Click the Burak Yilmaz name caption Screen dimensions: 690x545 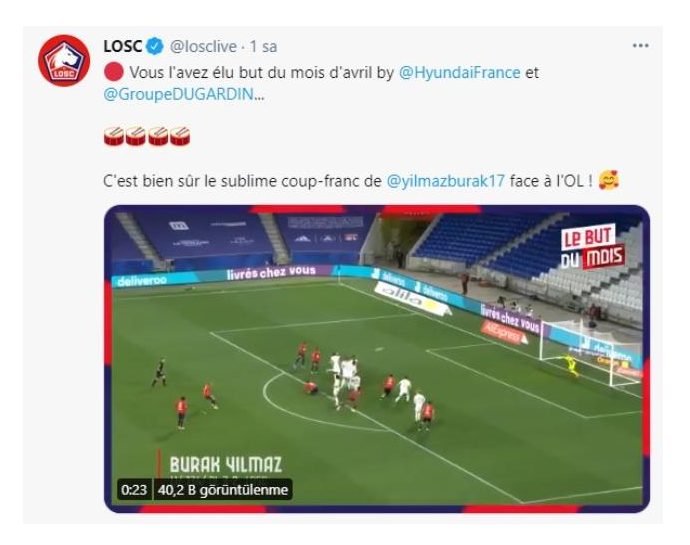point(226,465)
